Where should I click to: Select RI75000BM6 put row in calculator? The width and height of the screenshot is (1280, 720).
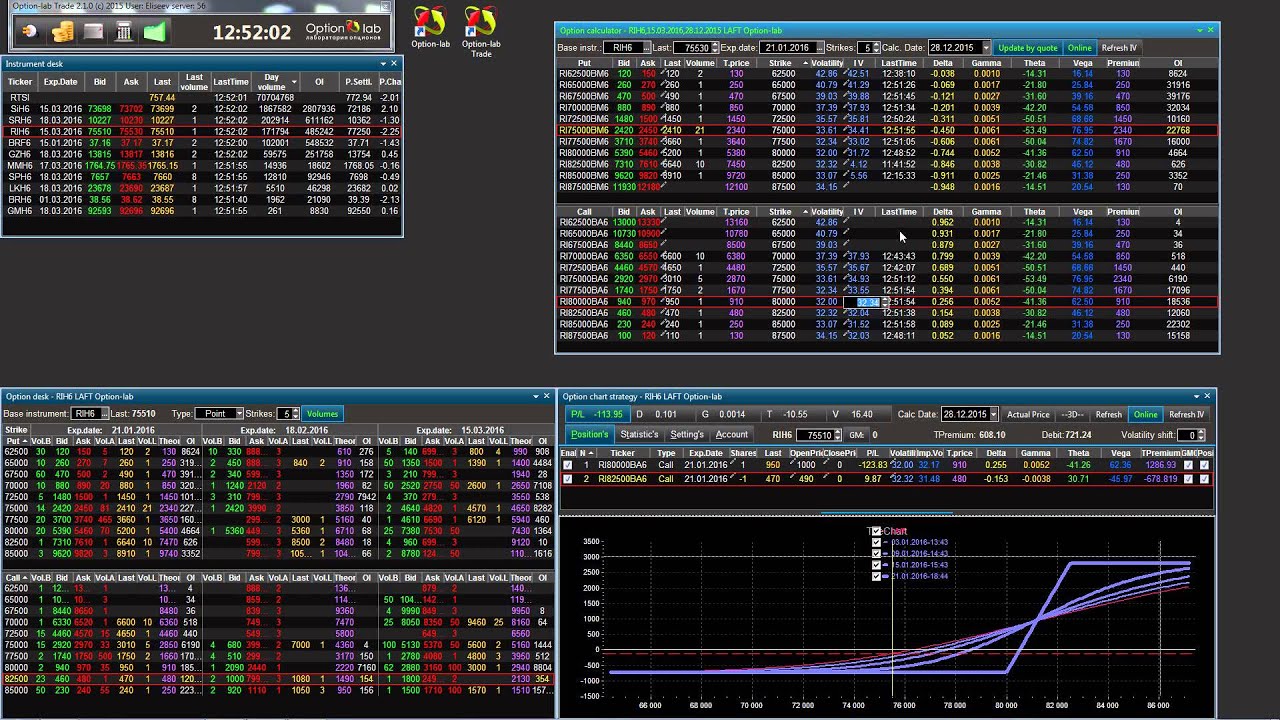tap(886, 130)
